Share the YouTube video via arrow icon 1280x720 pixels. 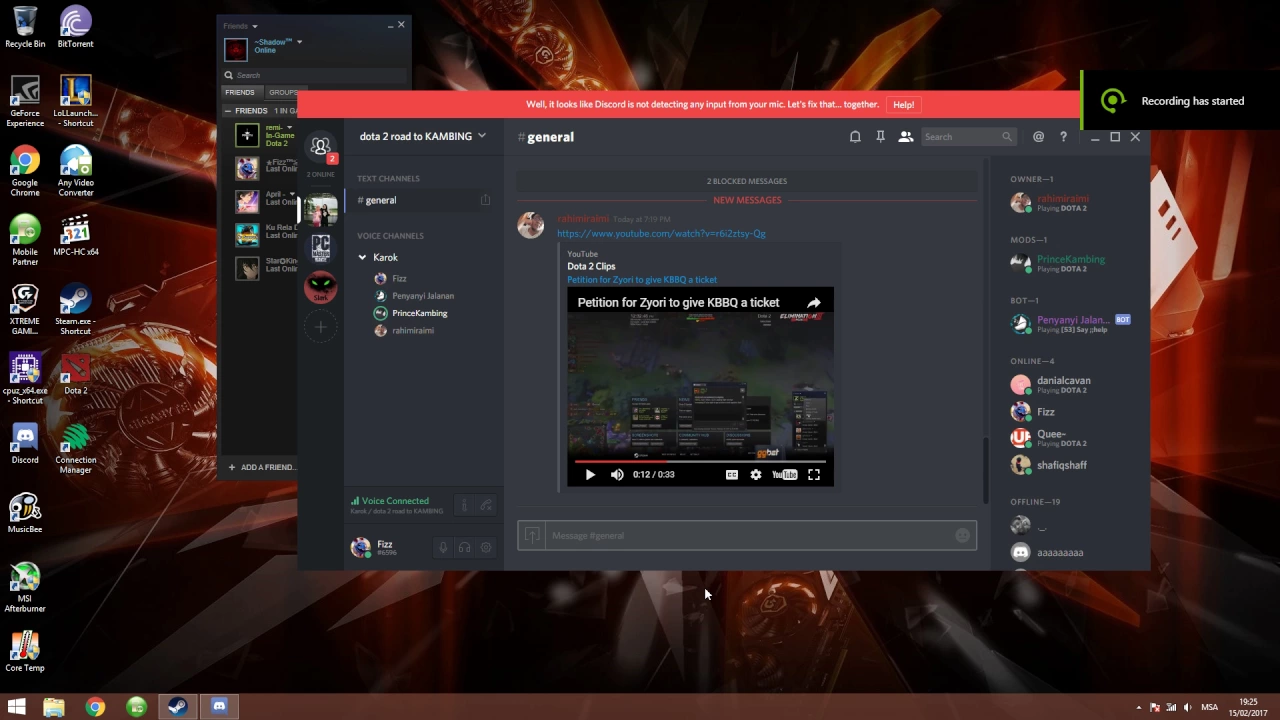(814, 302)
